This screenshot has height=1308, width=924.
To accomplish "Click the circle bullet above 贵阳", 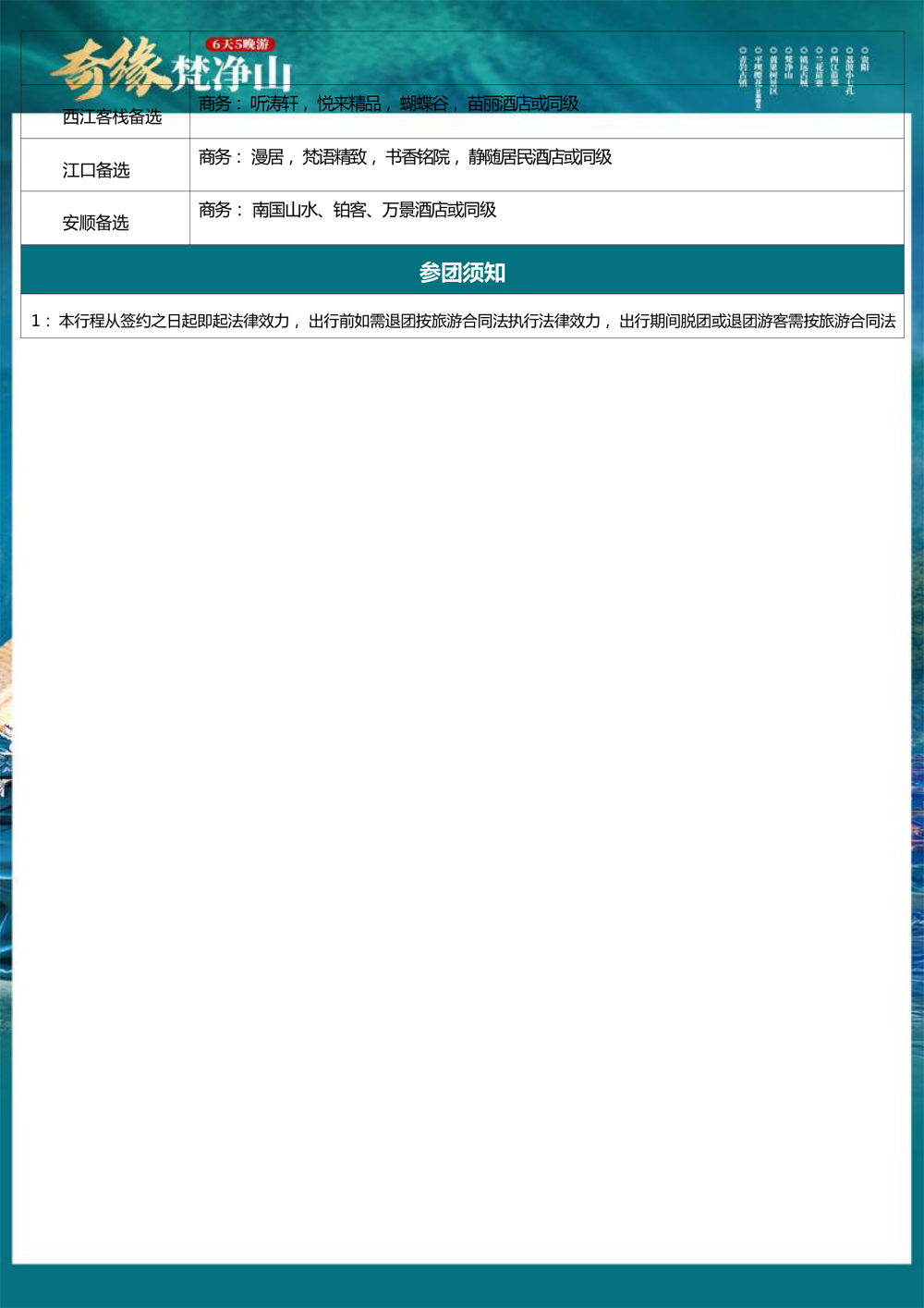I will (x=865, y=50).
